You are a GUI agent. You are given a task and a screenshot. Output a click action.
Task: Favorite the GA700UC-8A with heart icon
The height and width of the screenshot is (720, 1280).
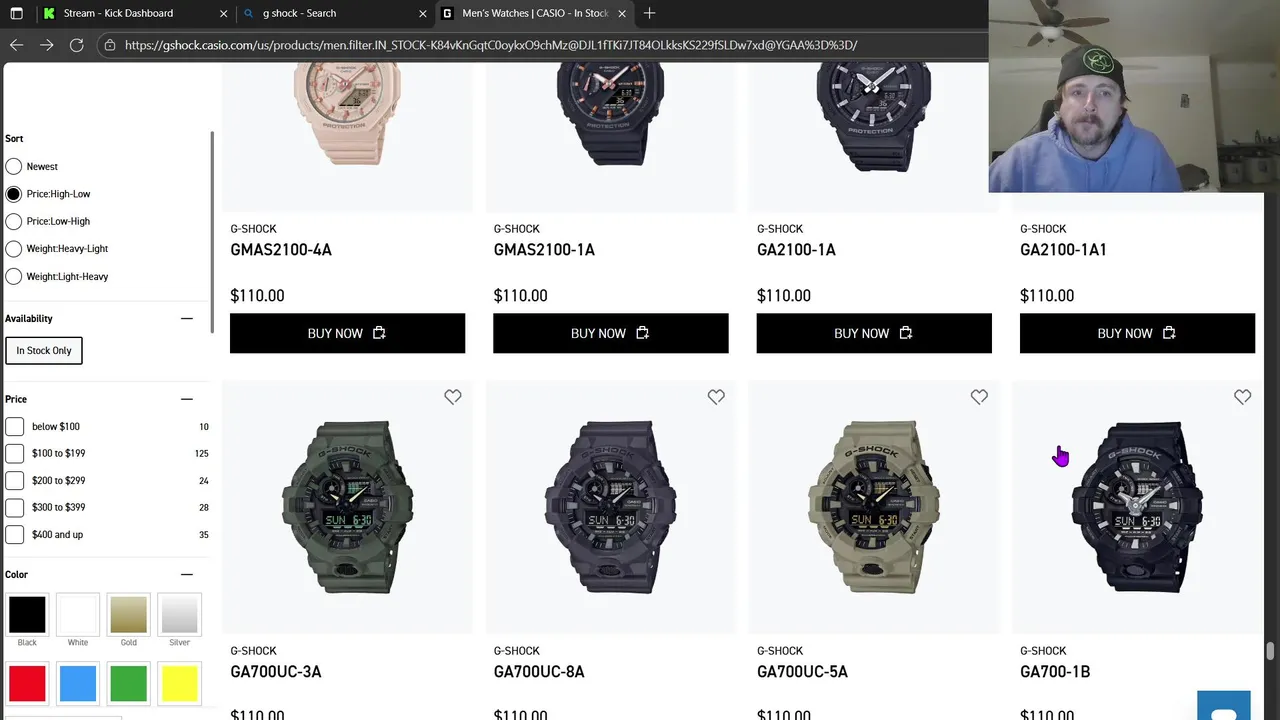click(716, 397)
